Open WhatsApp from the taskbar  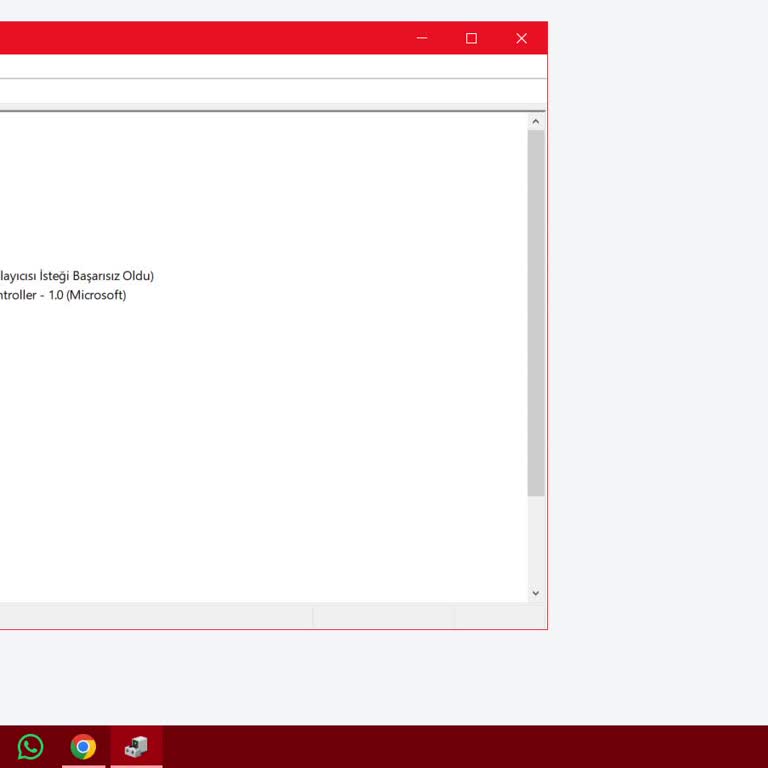point(30,746)
